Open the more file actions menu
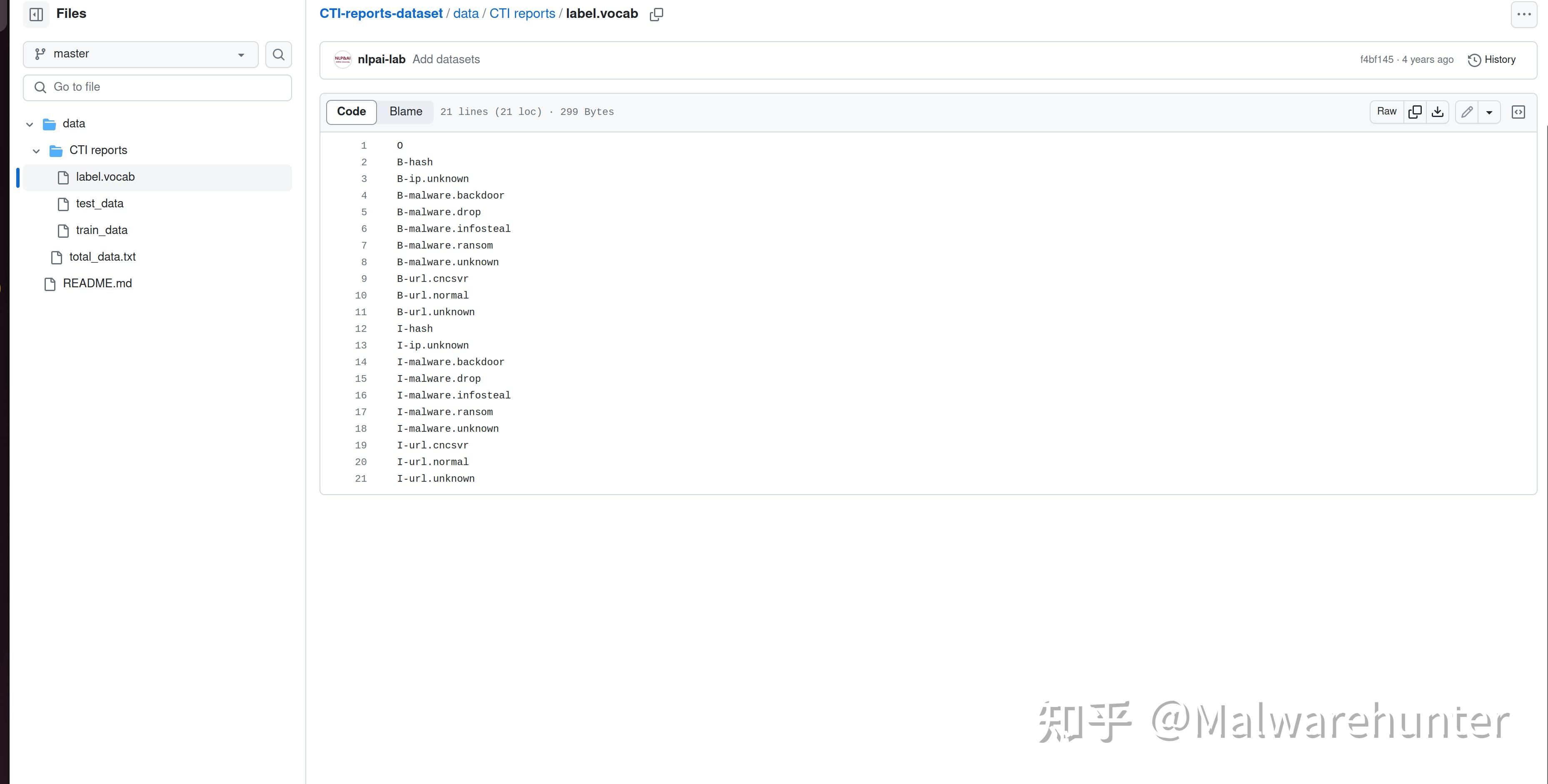Viewport: 1548px width, 784px height. [x=1523, y=14]
